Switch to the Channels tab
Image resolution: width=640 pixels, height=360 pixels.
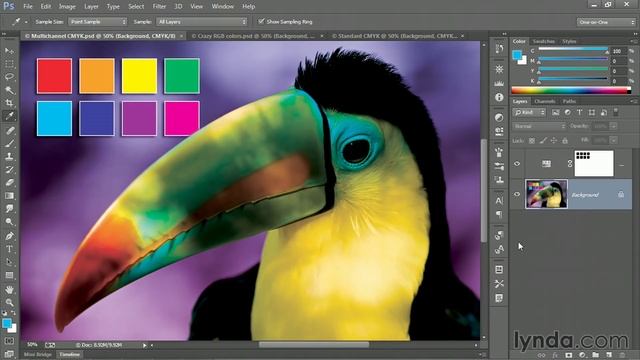click(544, 101)
